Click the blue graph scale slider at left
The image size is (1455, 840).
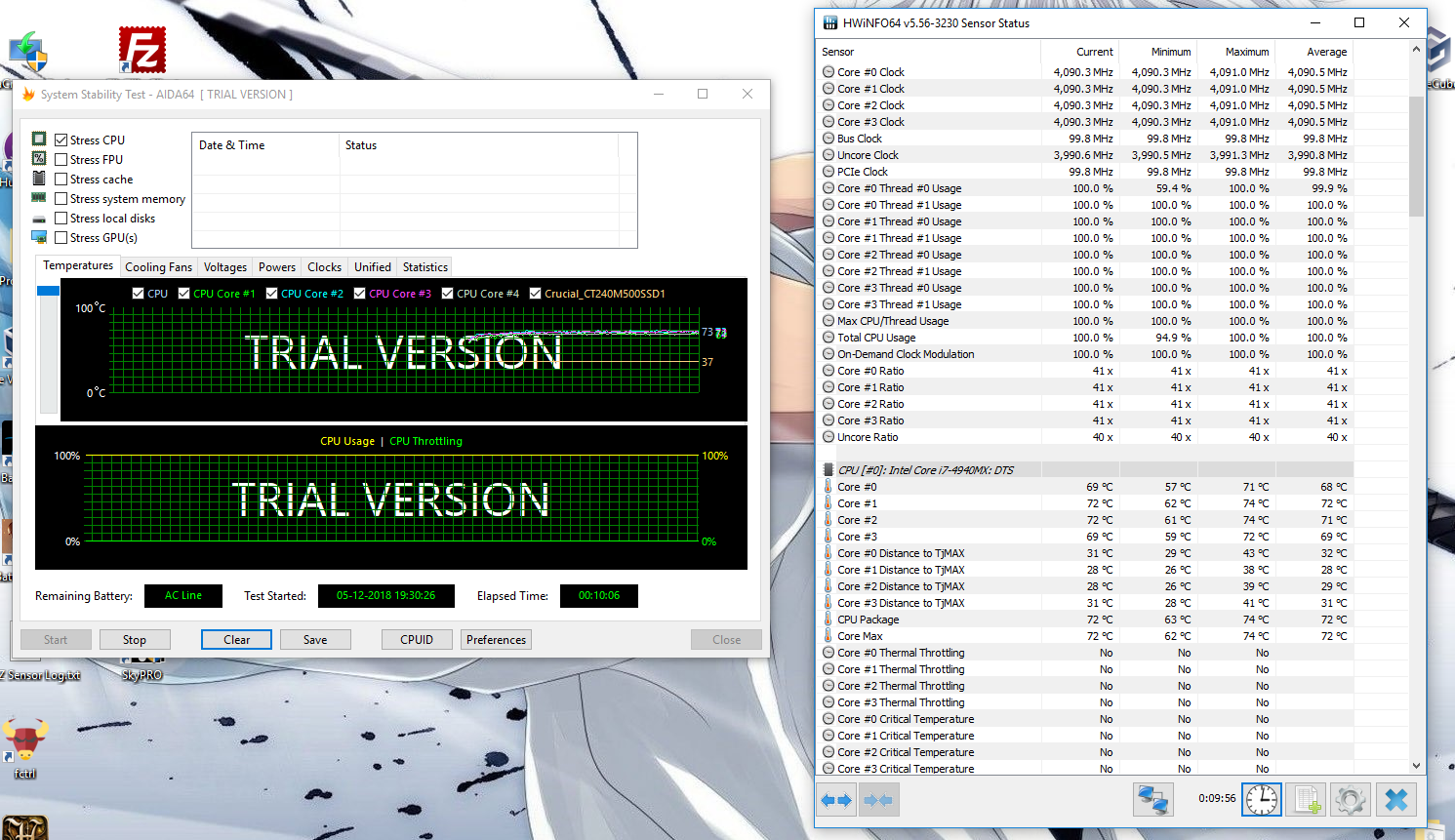tap(48, 291)
